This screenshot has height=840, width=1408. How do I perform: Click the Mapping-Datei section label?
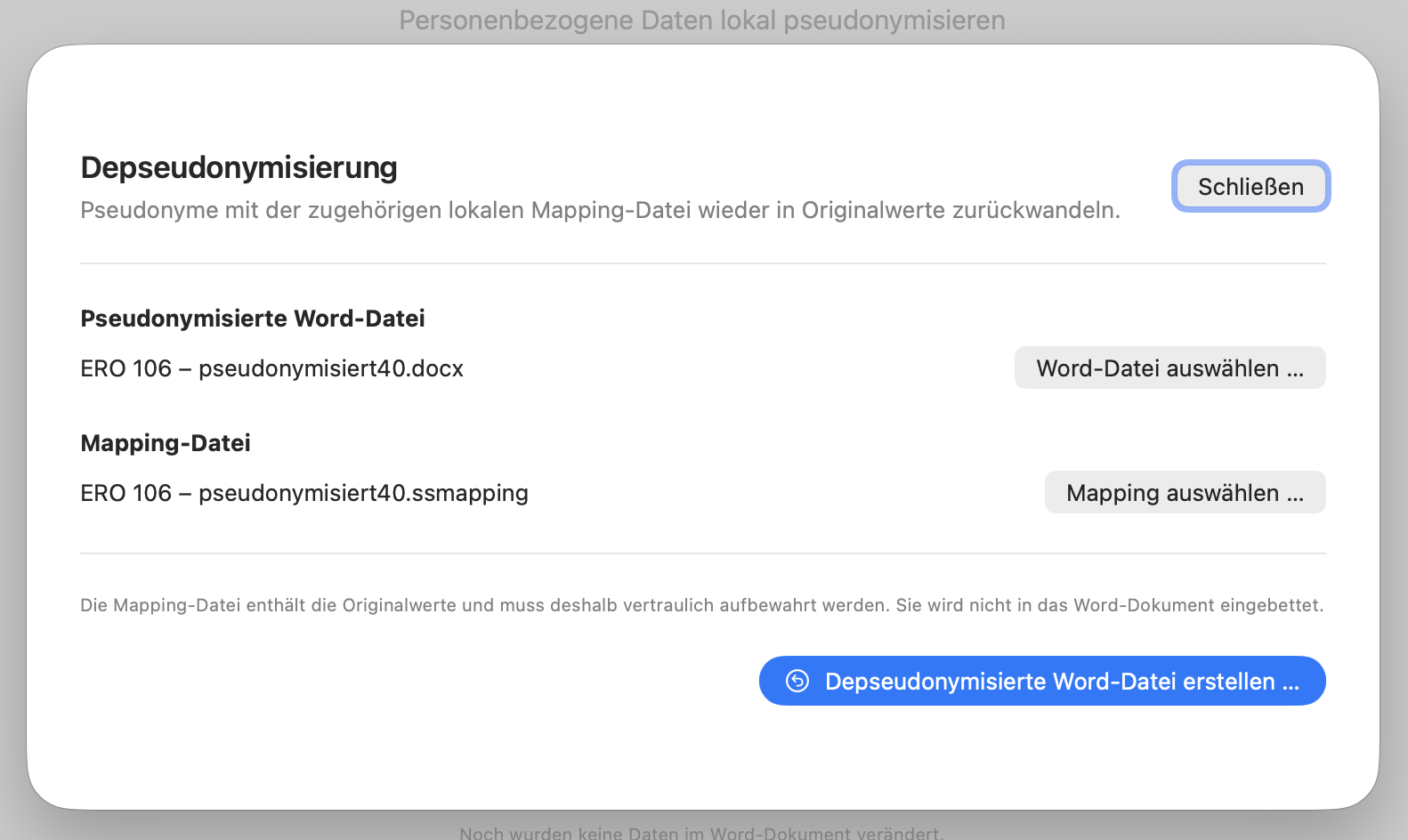click(x=166, y=443)
